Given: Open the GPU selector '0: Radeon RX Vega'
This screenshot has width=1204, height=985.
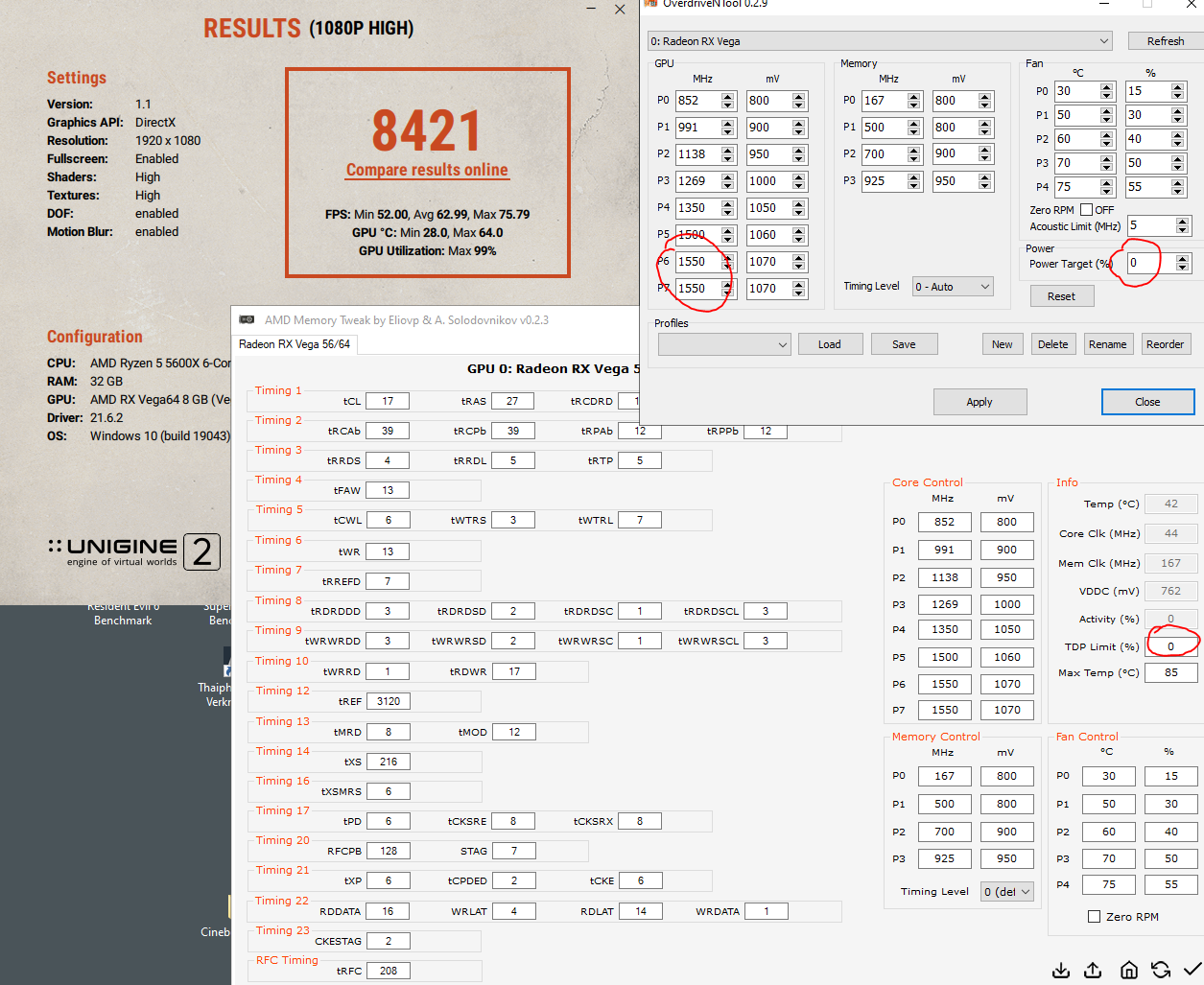Looking at the screenshot, I should [881, 41].
